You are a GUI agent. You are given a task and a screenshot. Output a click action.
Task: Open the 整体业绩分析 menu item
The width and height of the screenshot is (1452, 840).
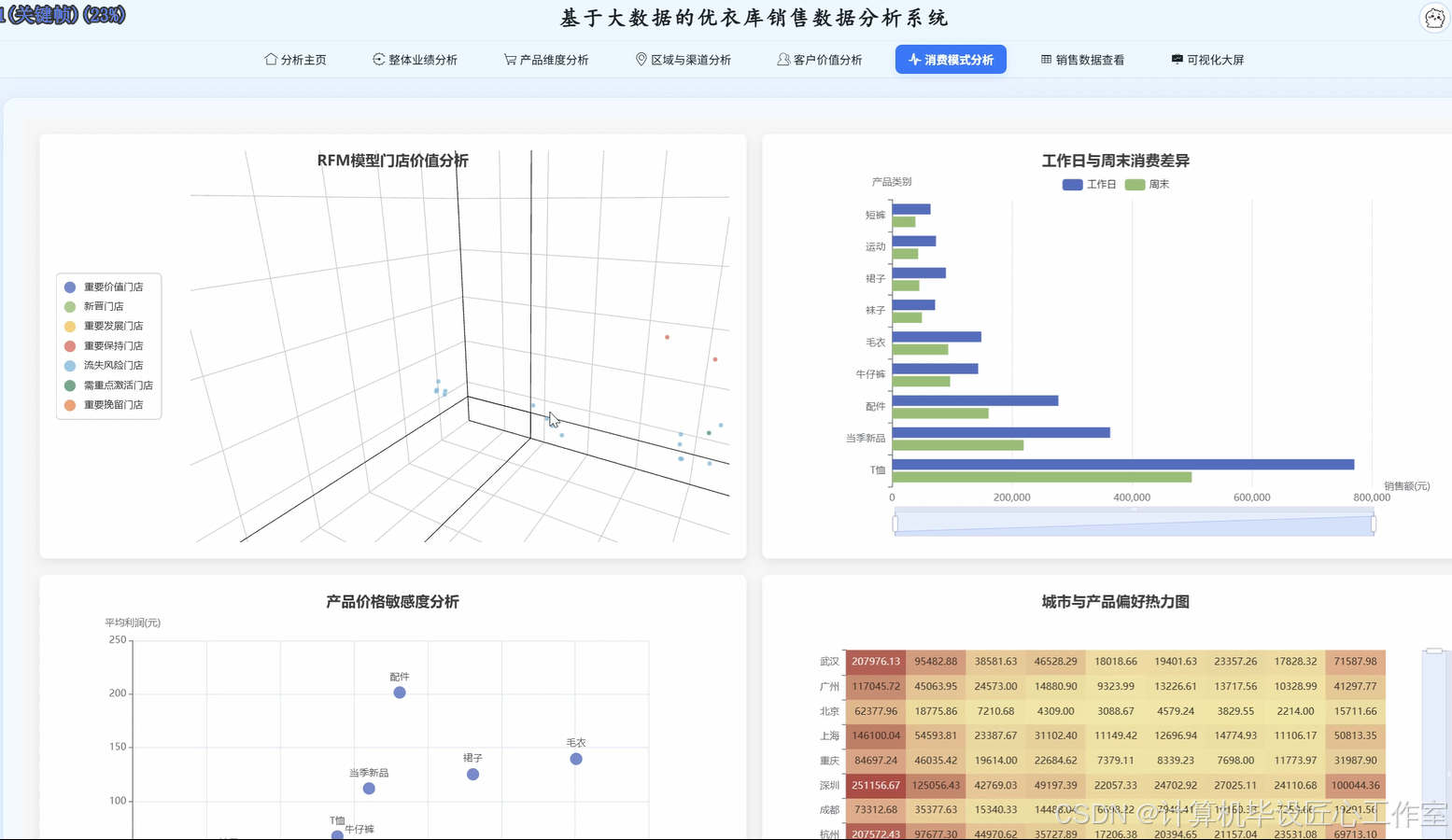pyautogui.click(x=415, y=60)
